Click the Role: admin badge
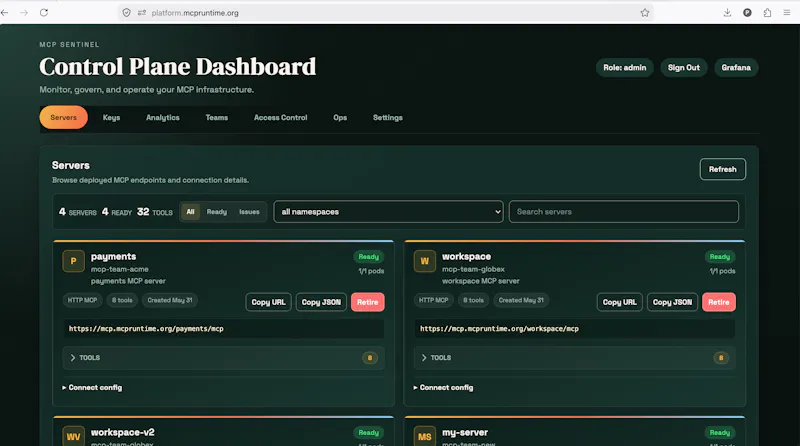 point(624,67)
